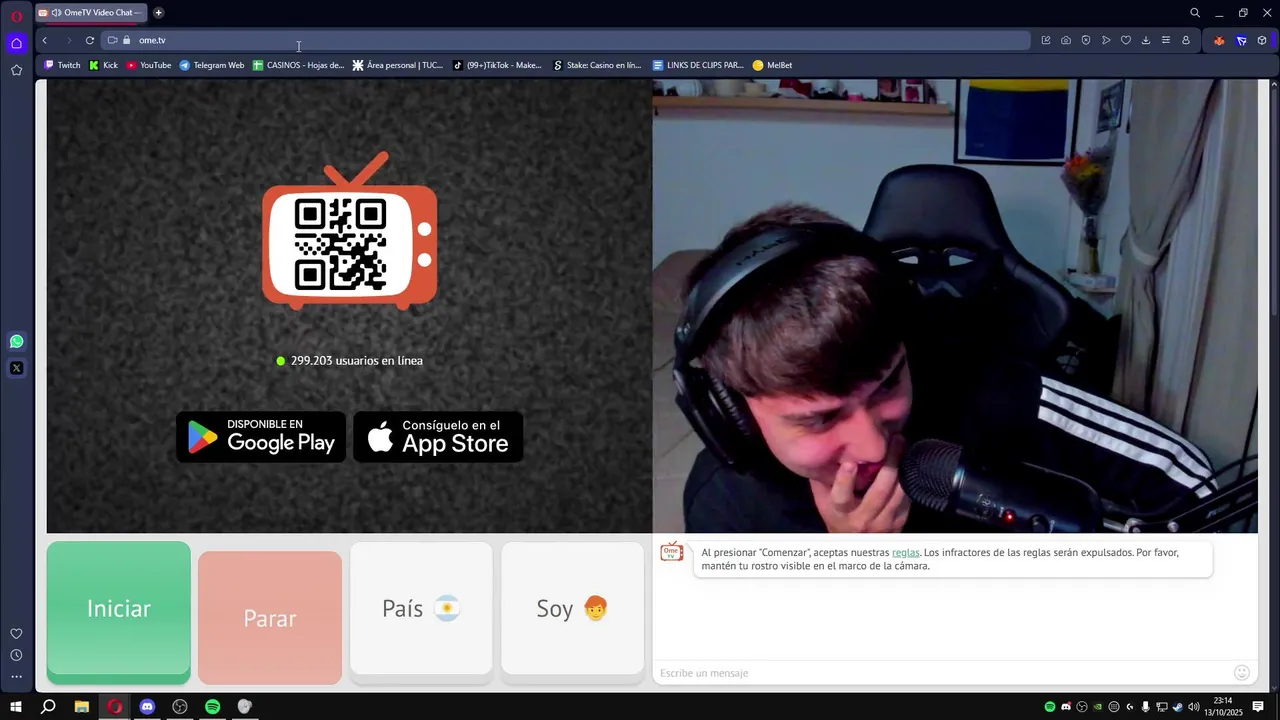Open sidebar bookmarks star icon

pos(16,70)
